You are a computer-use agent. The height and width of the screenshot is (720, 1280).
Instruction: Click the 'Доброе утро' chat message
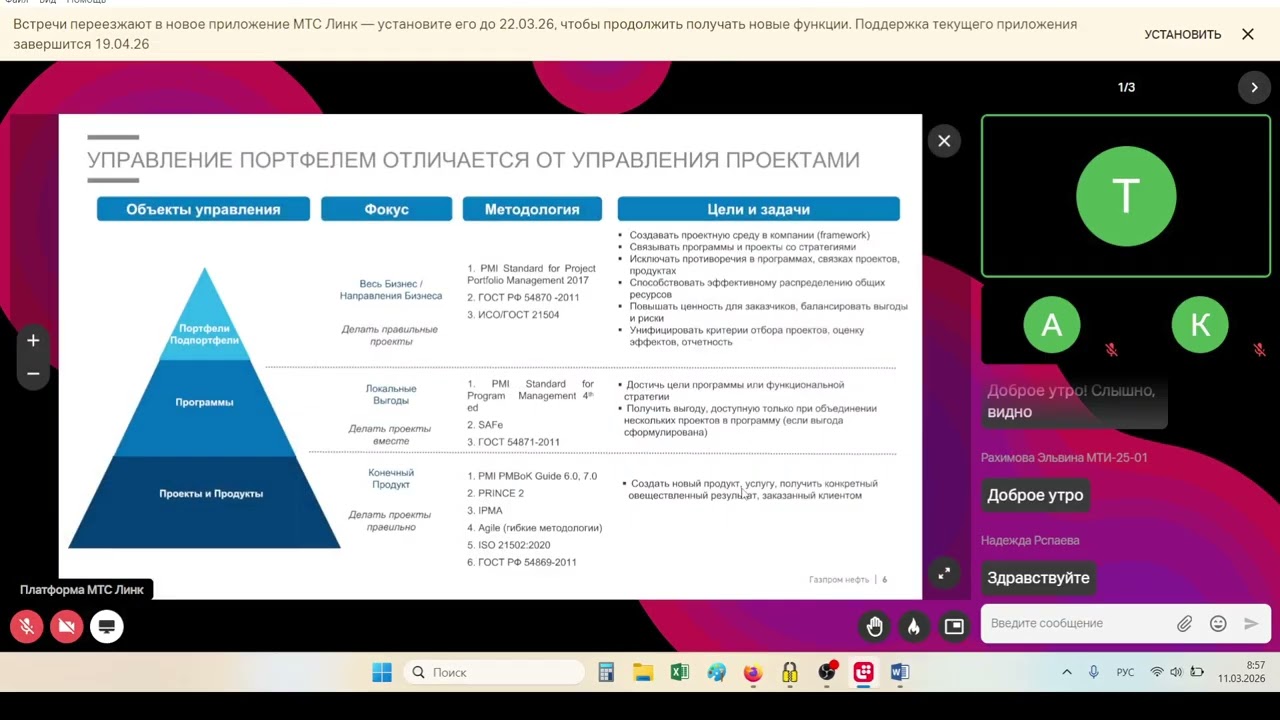[x=1035, y=495]
